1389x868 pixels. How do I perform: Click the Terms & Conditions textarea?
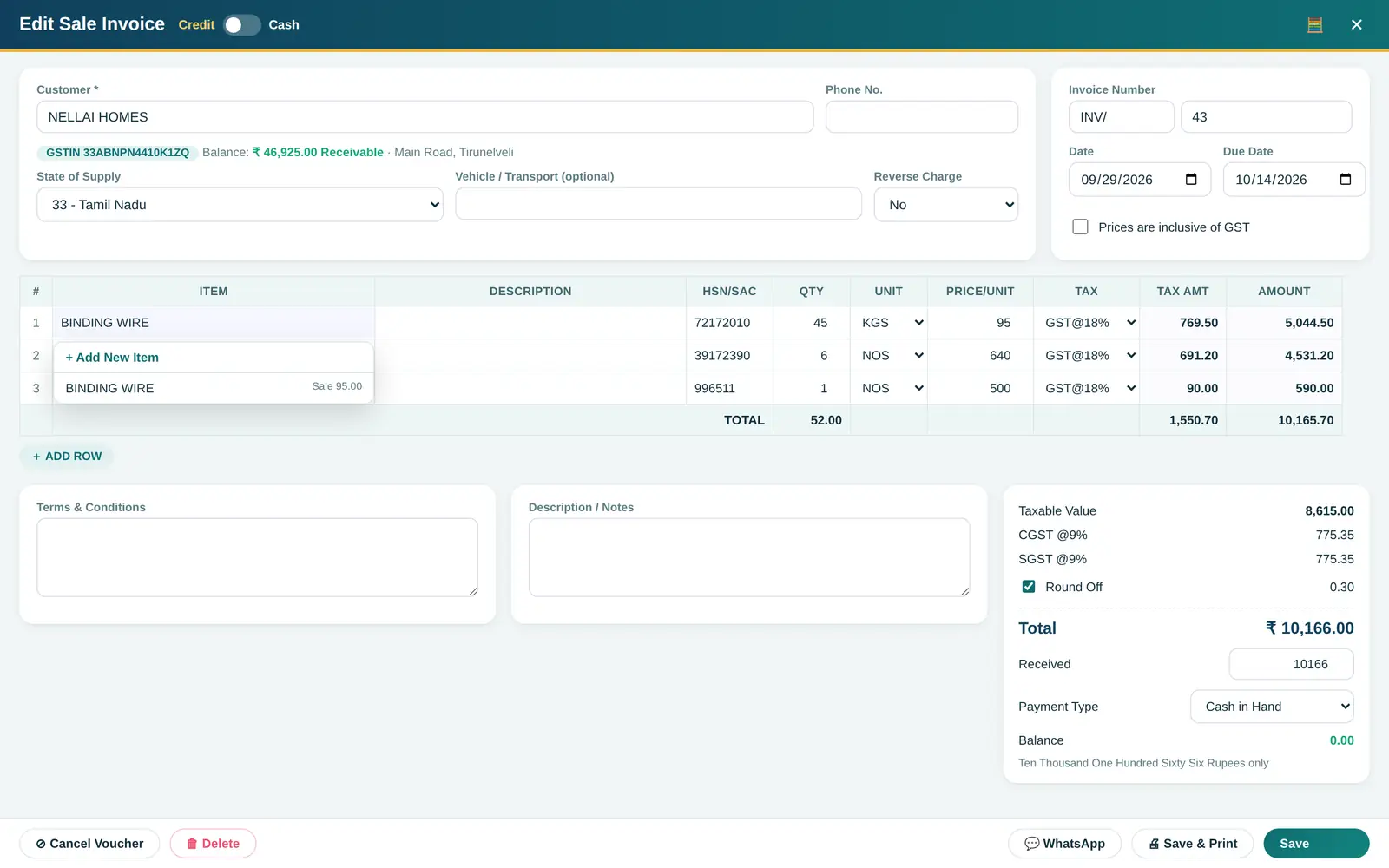(257, 557)
